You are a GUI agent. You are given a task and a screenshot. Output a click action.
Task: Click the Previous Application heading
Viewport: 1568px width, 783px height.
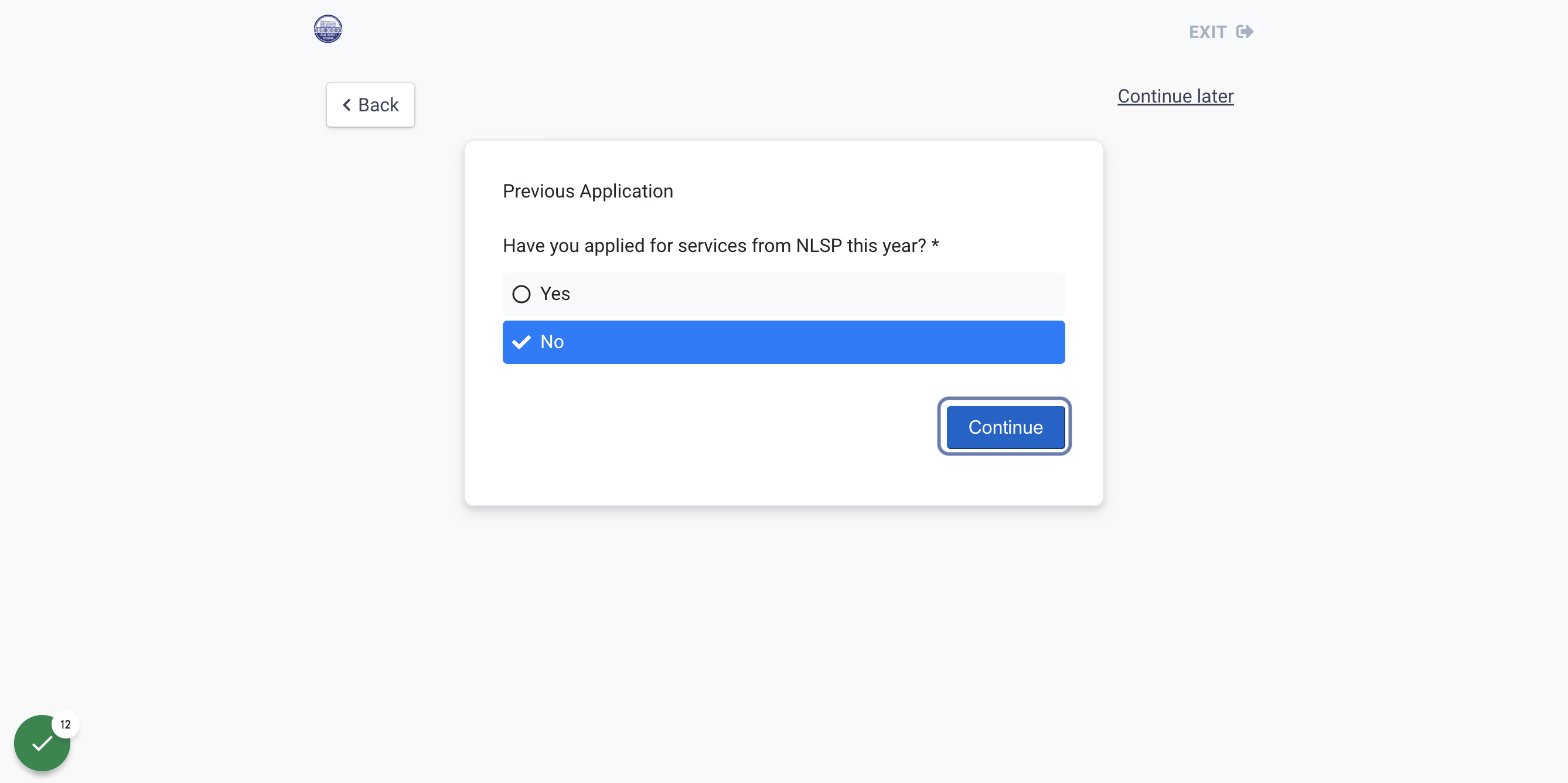point(588,191)
